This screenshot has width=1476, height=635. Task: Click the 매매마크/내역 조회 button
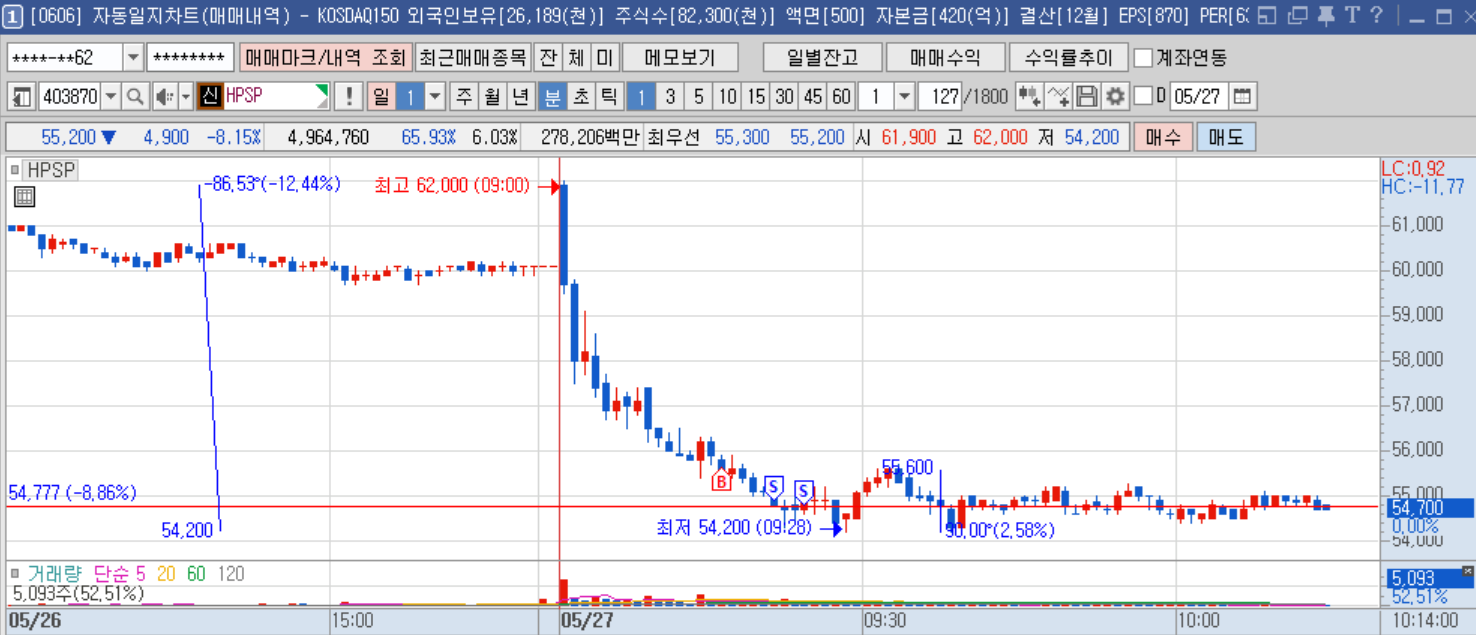click(x=325, y=58)
